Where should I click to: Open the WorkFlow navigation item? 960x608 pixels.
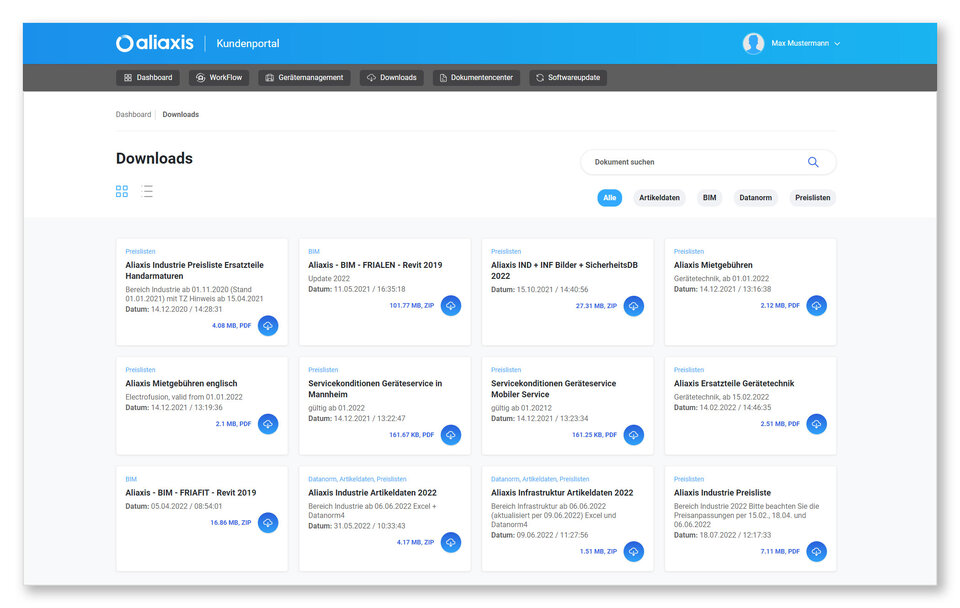219,77
